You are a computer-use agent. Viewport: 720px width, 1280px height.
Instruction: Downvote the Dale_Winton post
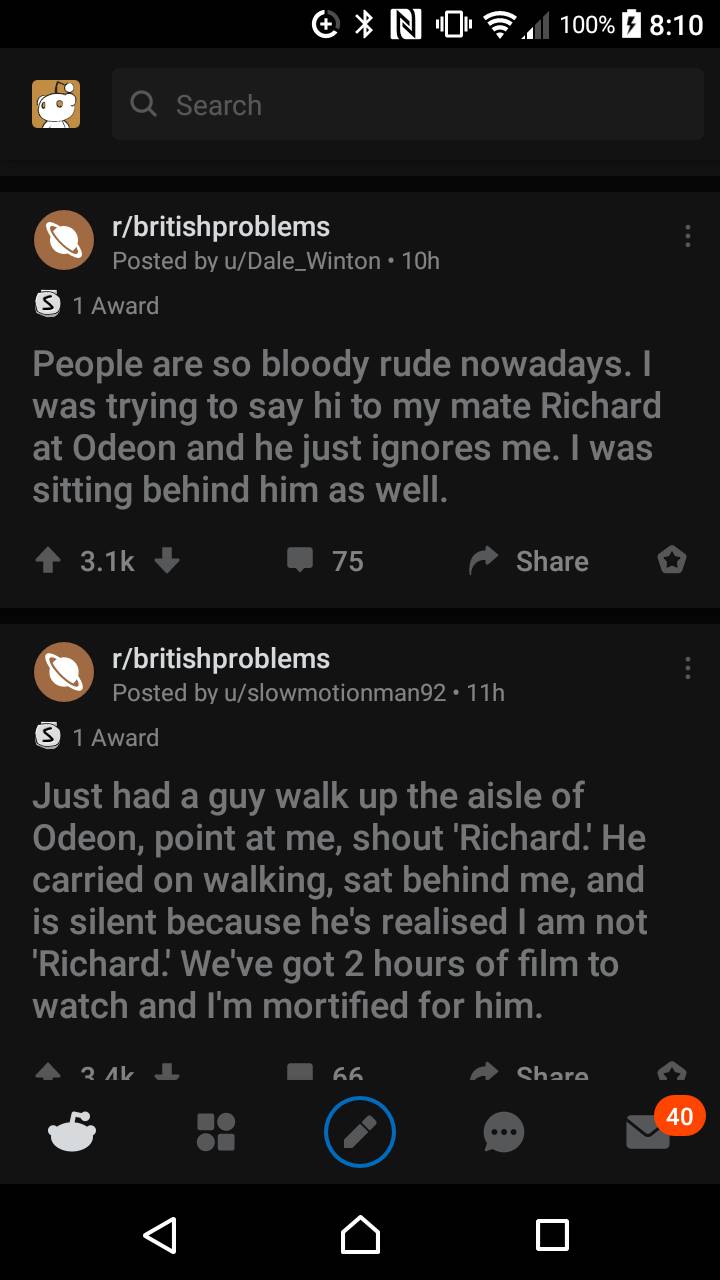click(167, 561)
